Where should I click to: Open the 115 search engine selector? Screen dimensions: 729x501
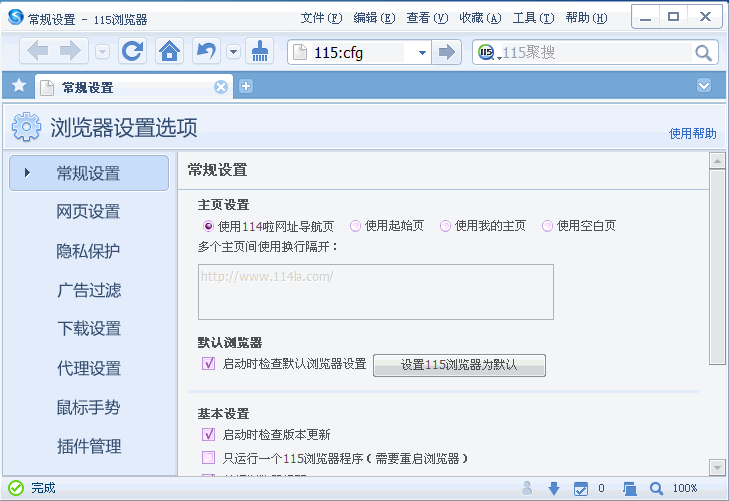click(489, 53)
